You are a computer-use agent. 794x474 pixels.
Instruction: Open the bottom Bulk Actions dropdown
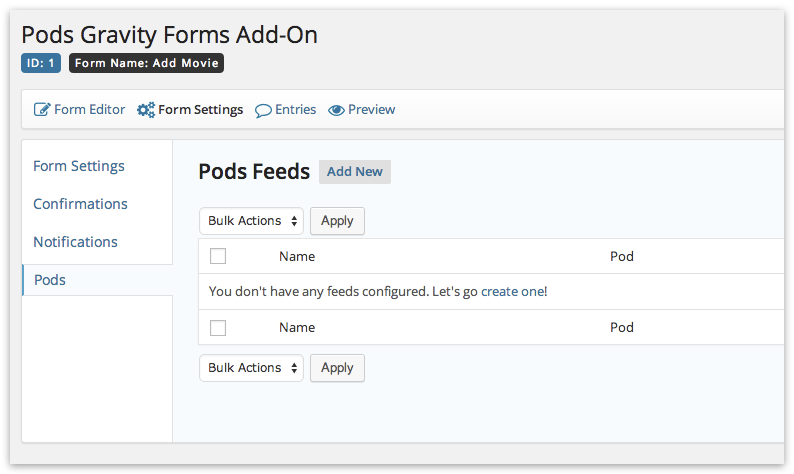(252, 368)
